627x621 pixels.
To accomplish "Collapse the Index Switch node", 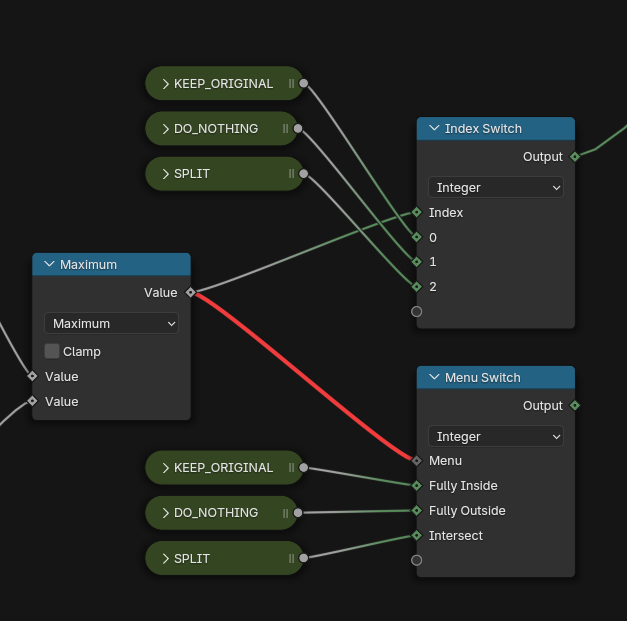I will coord(434,128).
